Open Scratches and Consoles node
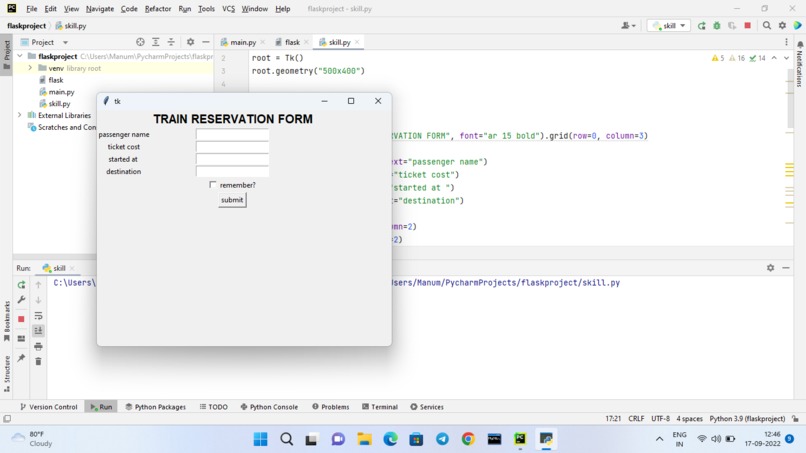806x453 pixels. click(67, 127)
